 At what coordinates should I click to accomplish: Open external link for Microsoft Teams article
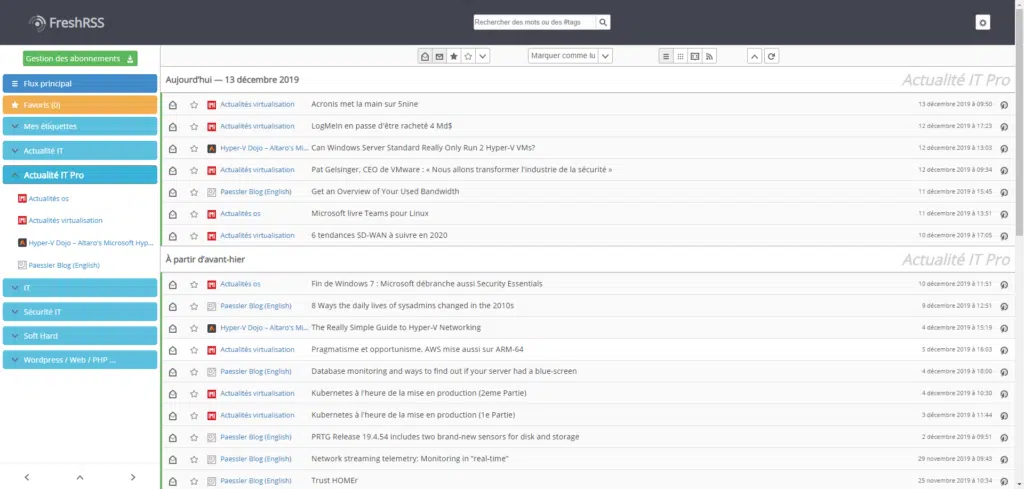(x=1004, y=213)
